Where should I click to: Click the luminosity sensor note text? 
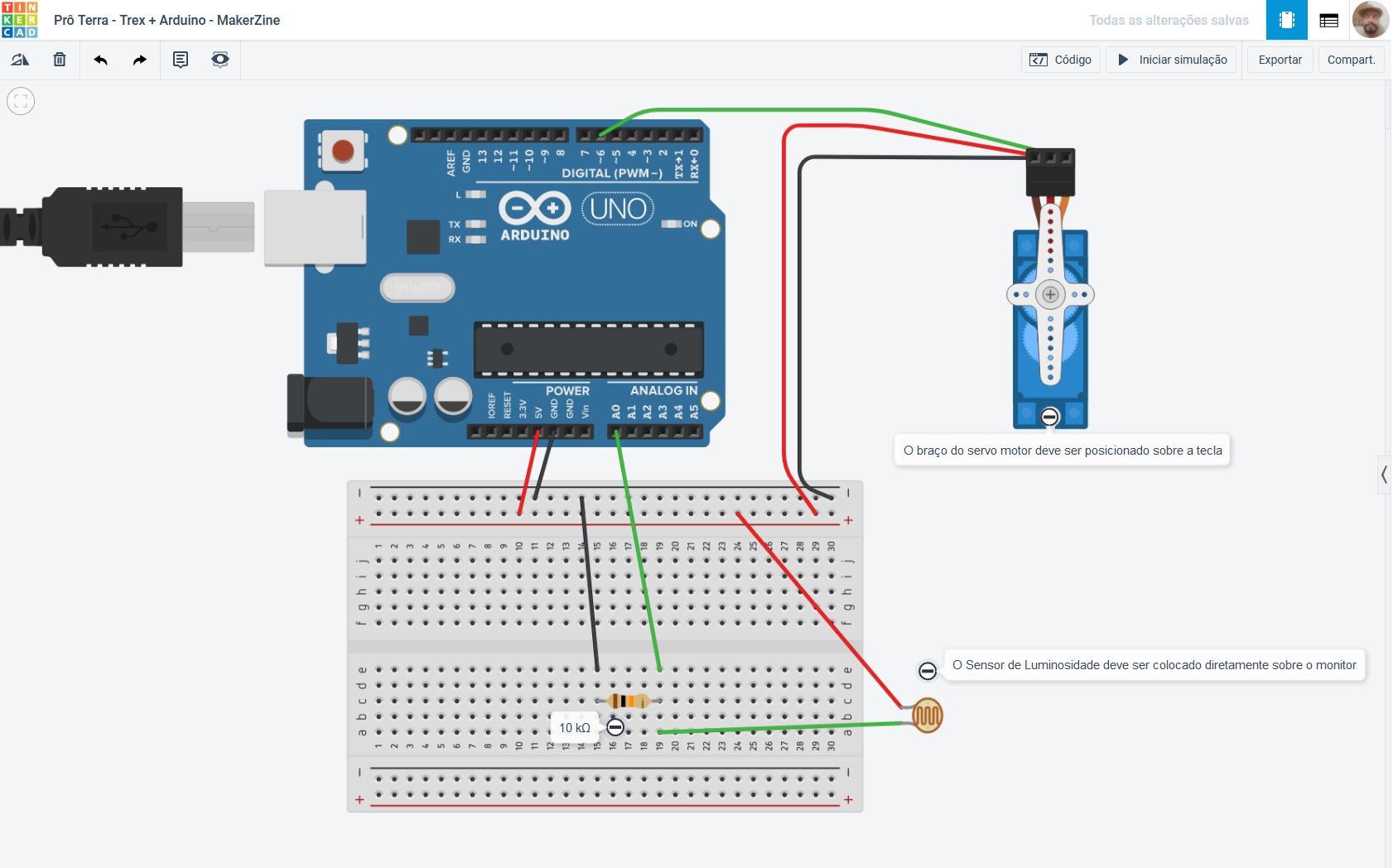1154,665
